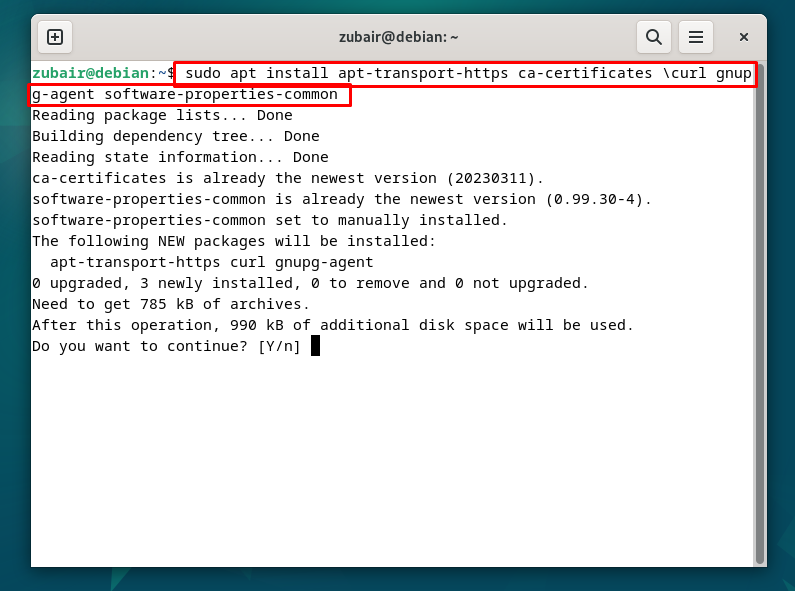
Task: Click the 'apt-transport-https curl gnupg-agent' package list
Action: 211,263
